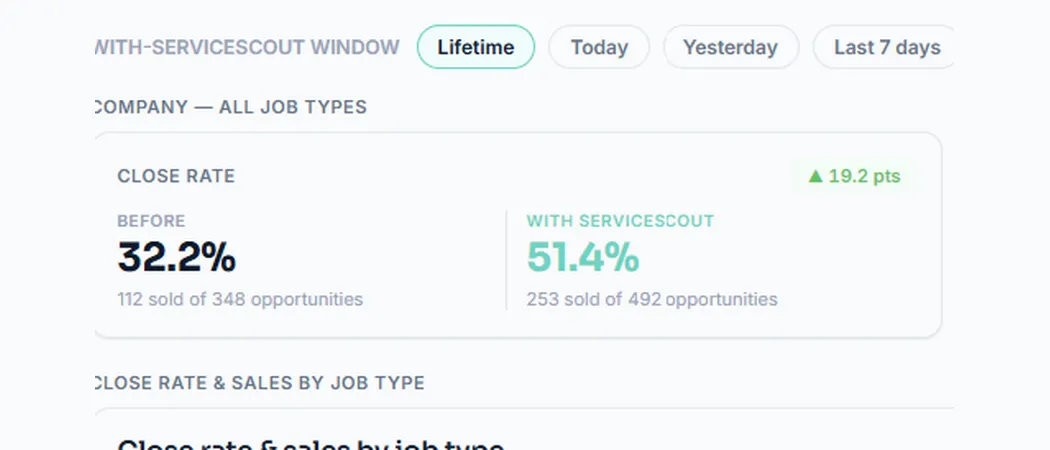Select the Last 7 days filter

point(884,48)
